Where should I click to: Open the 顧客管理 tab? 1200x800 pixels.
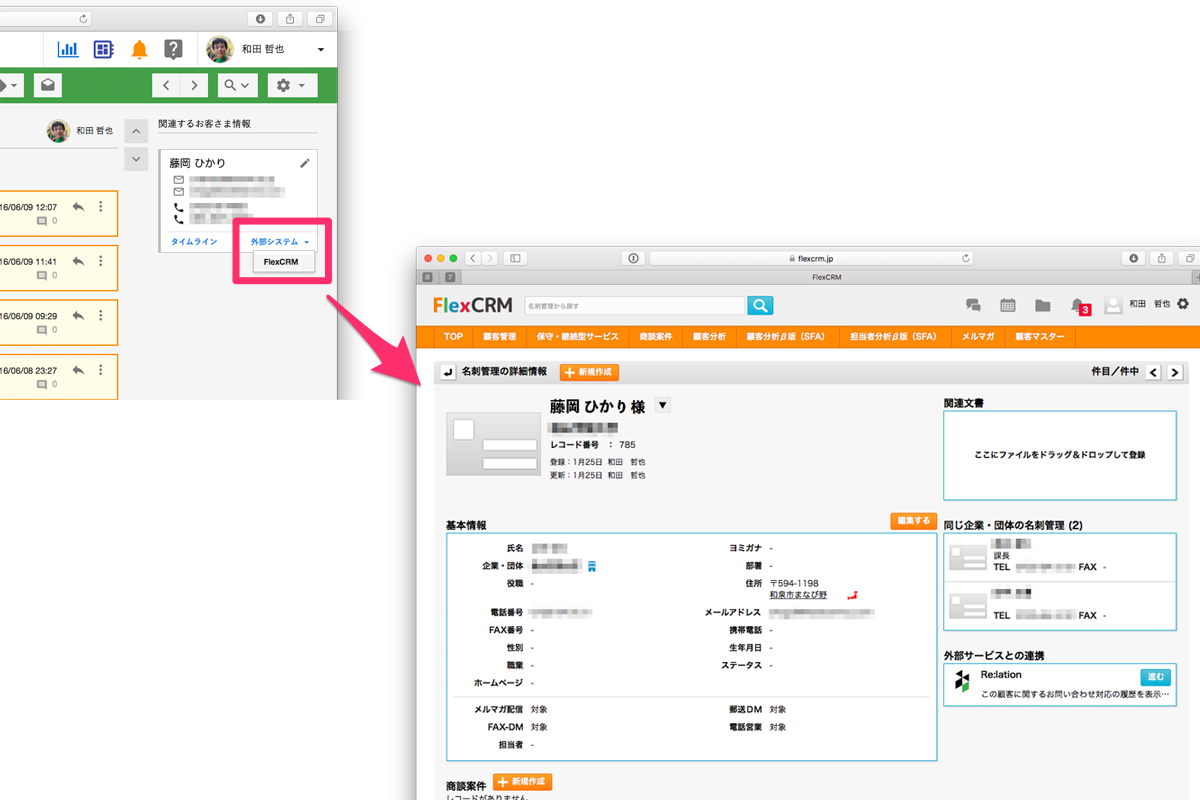point(499,337)
